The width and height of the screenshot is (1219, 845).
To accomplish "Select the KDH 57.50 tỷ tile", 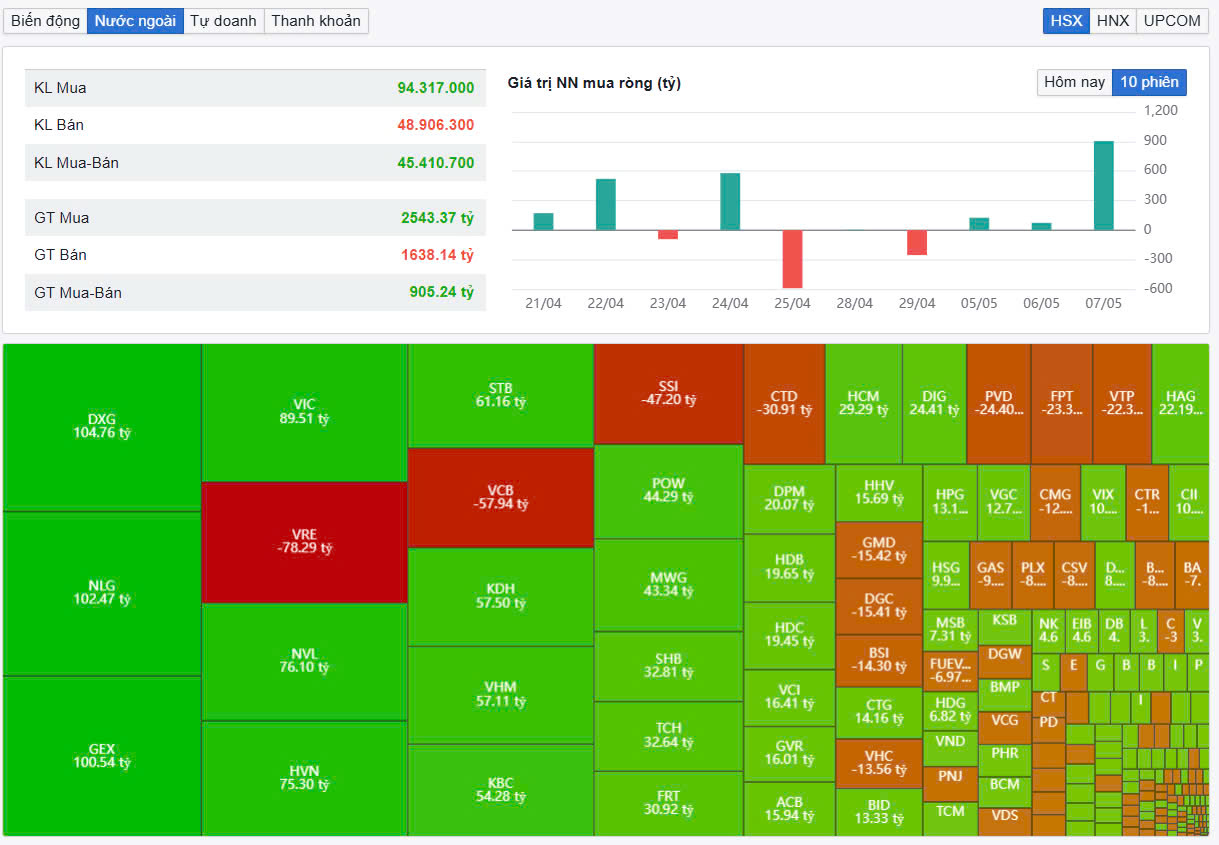I will coord(501,596).
